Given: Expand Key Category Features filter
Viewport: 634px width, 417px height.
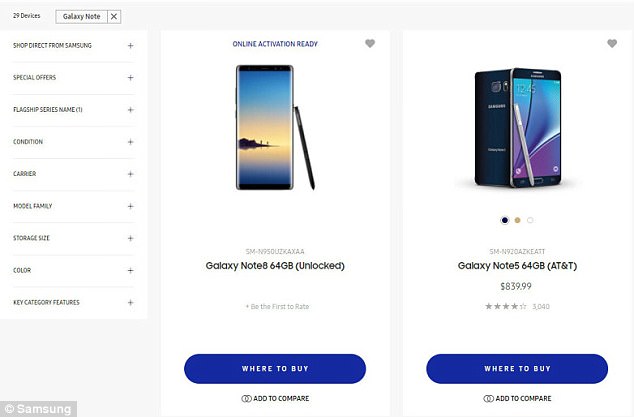Looking at the screenshot, I should pos(130,302).
